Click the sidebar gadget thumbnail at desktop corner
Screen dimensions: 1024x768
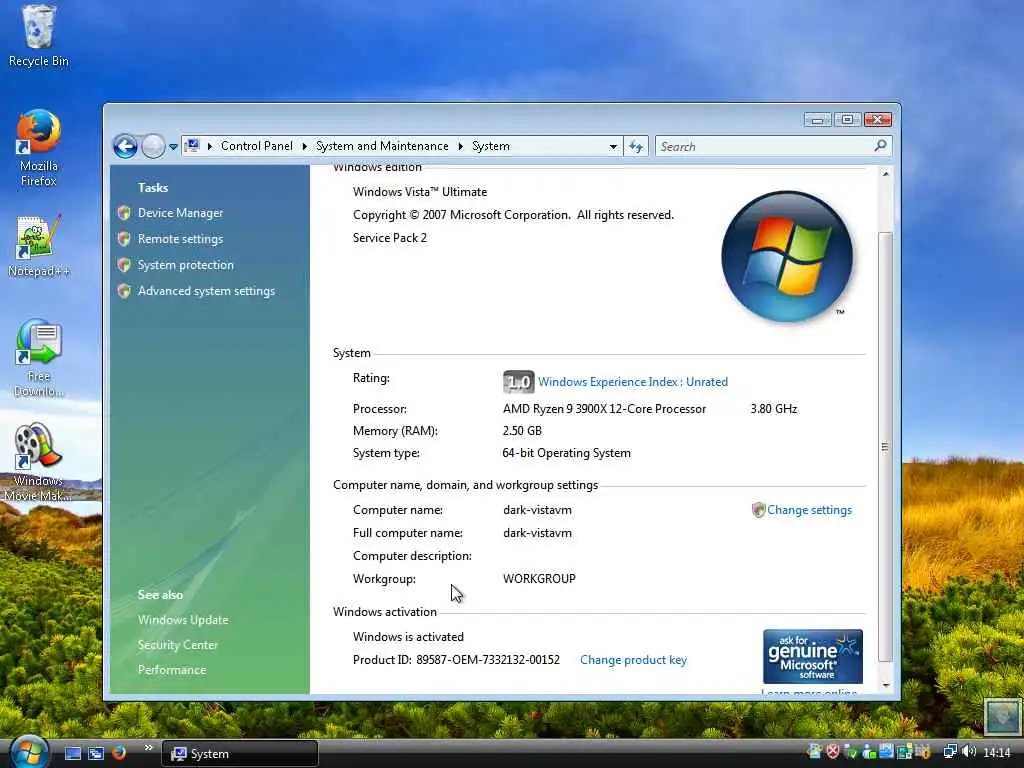pos(1002,716)
